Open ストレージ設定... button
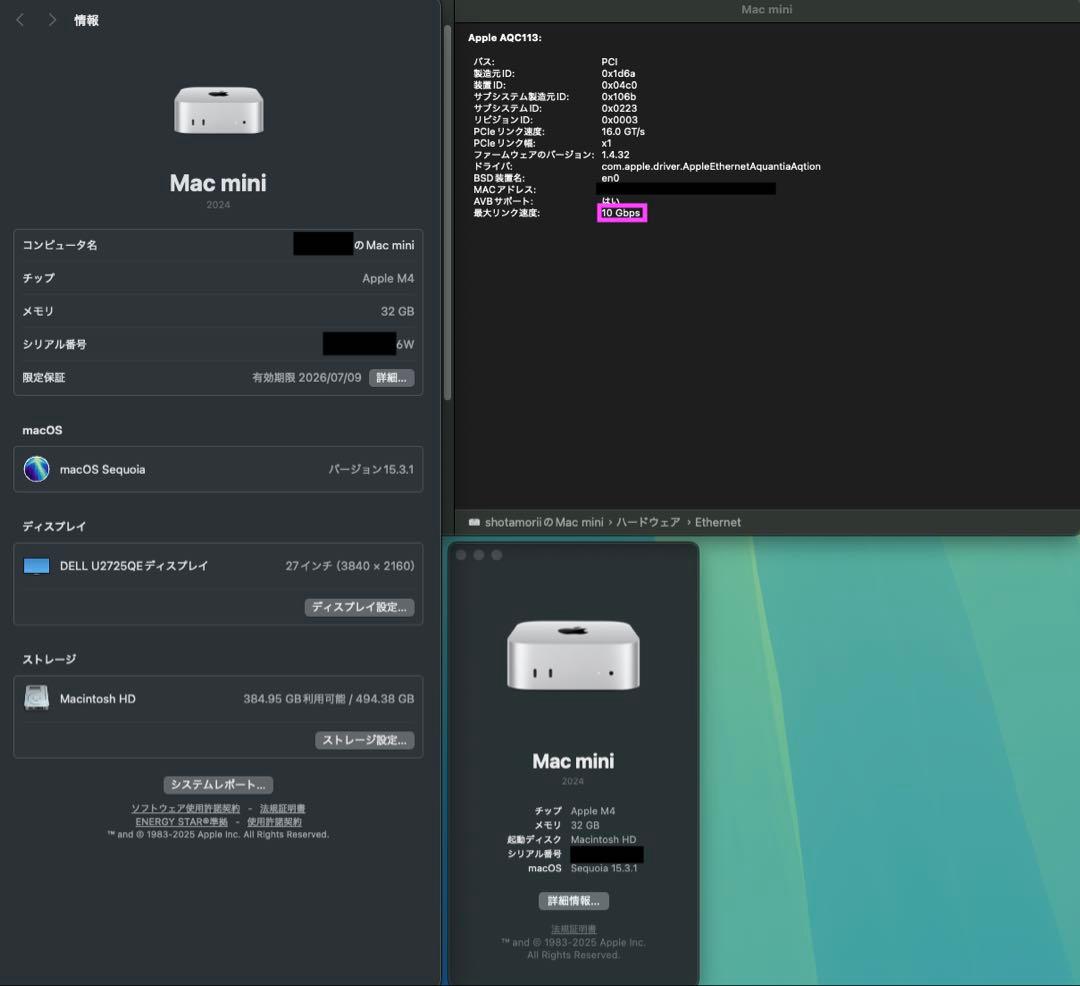This screenshot has width=1080, height=986. click(x=365, y=740)
